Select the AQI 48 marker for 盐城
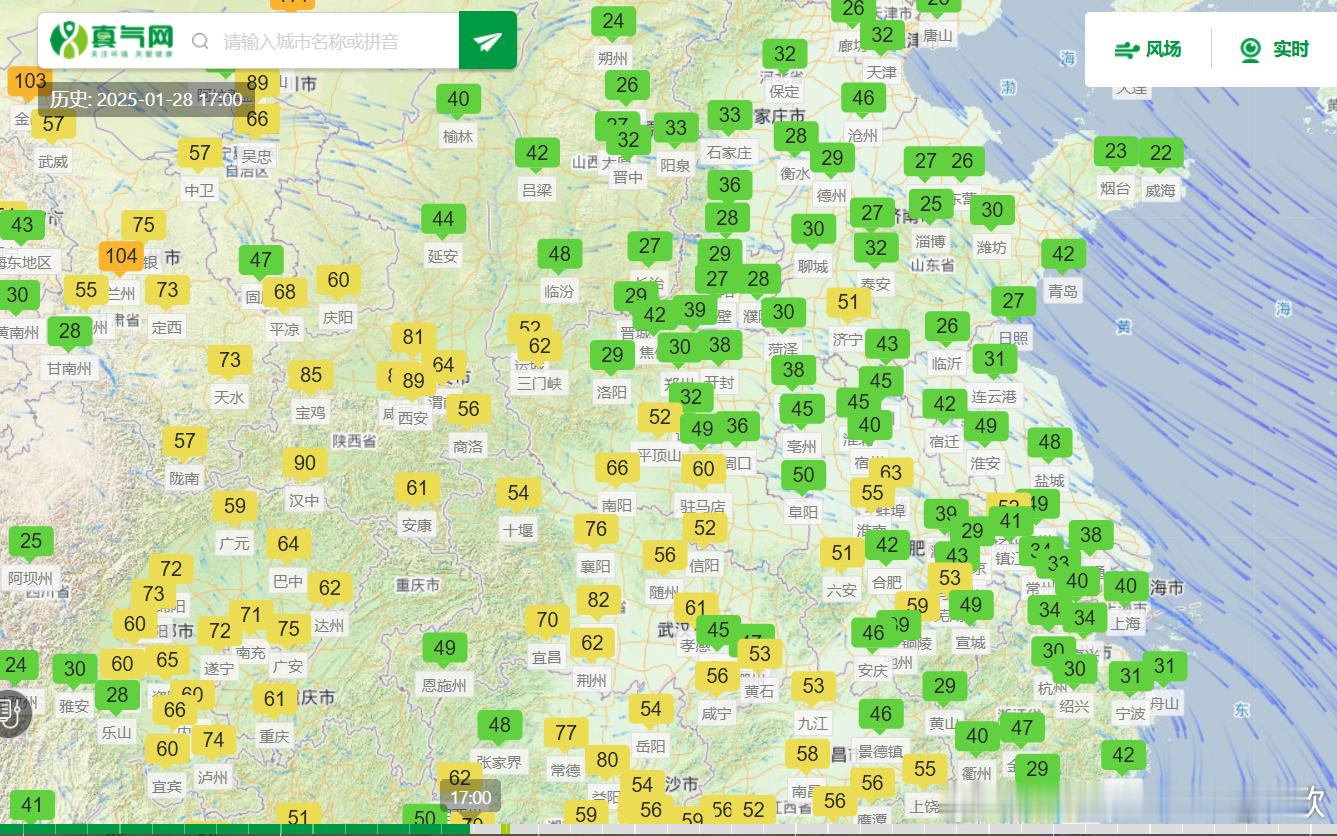 click(x=1049, y=442)
